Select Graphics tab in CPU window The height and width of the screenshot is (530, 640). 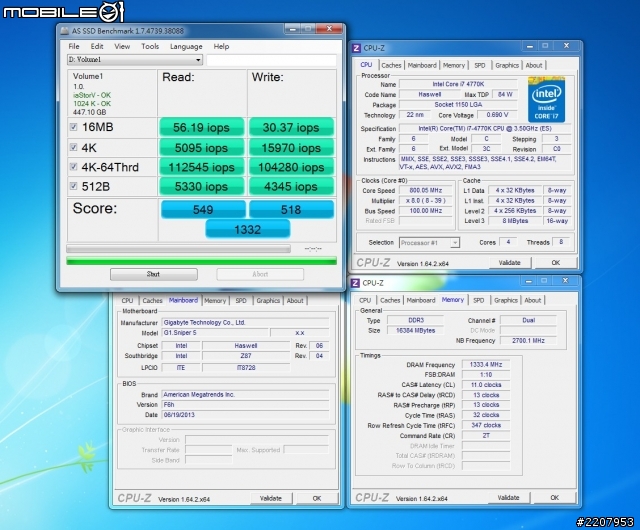[x=507, y=65]
